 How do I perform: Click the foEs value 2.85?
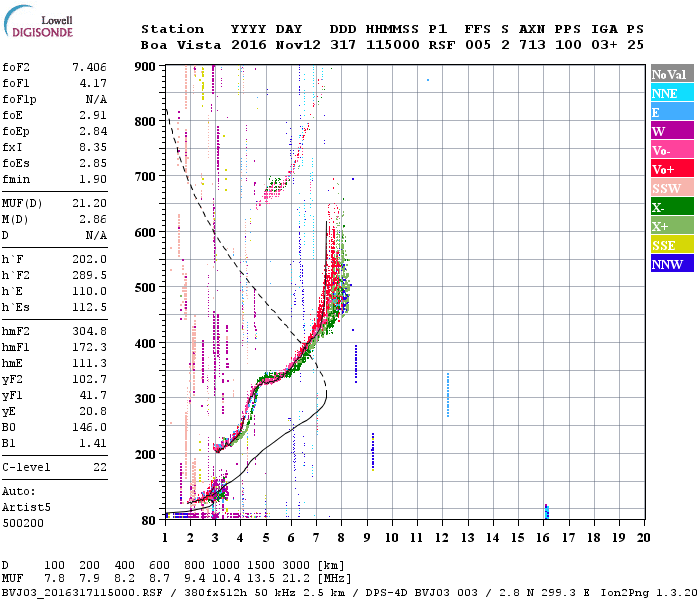point(93,164)
